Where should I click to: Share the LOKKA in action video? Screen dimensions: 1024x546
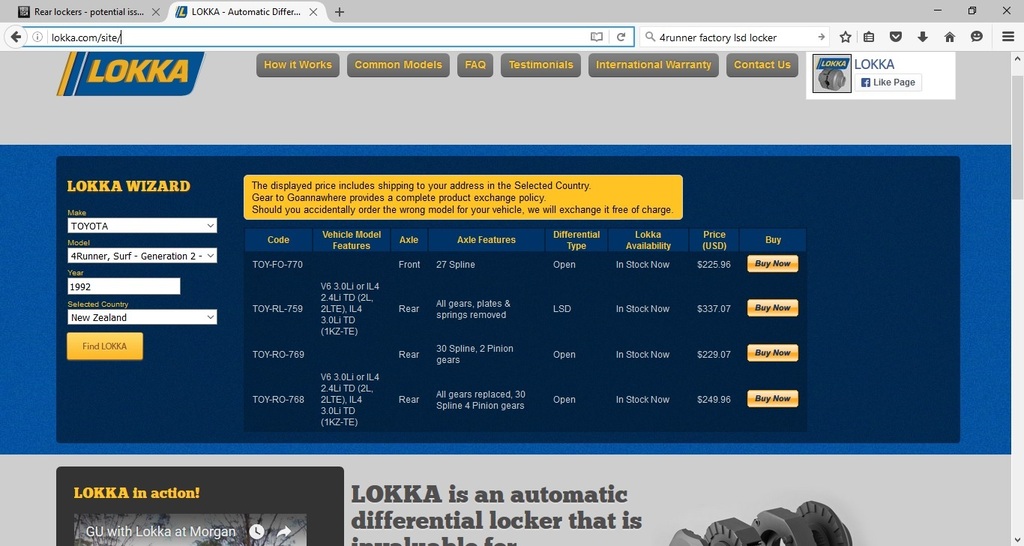(283, 532)
